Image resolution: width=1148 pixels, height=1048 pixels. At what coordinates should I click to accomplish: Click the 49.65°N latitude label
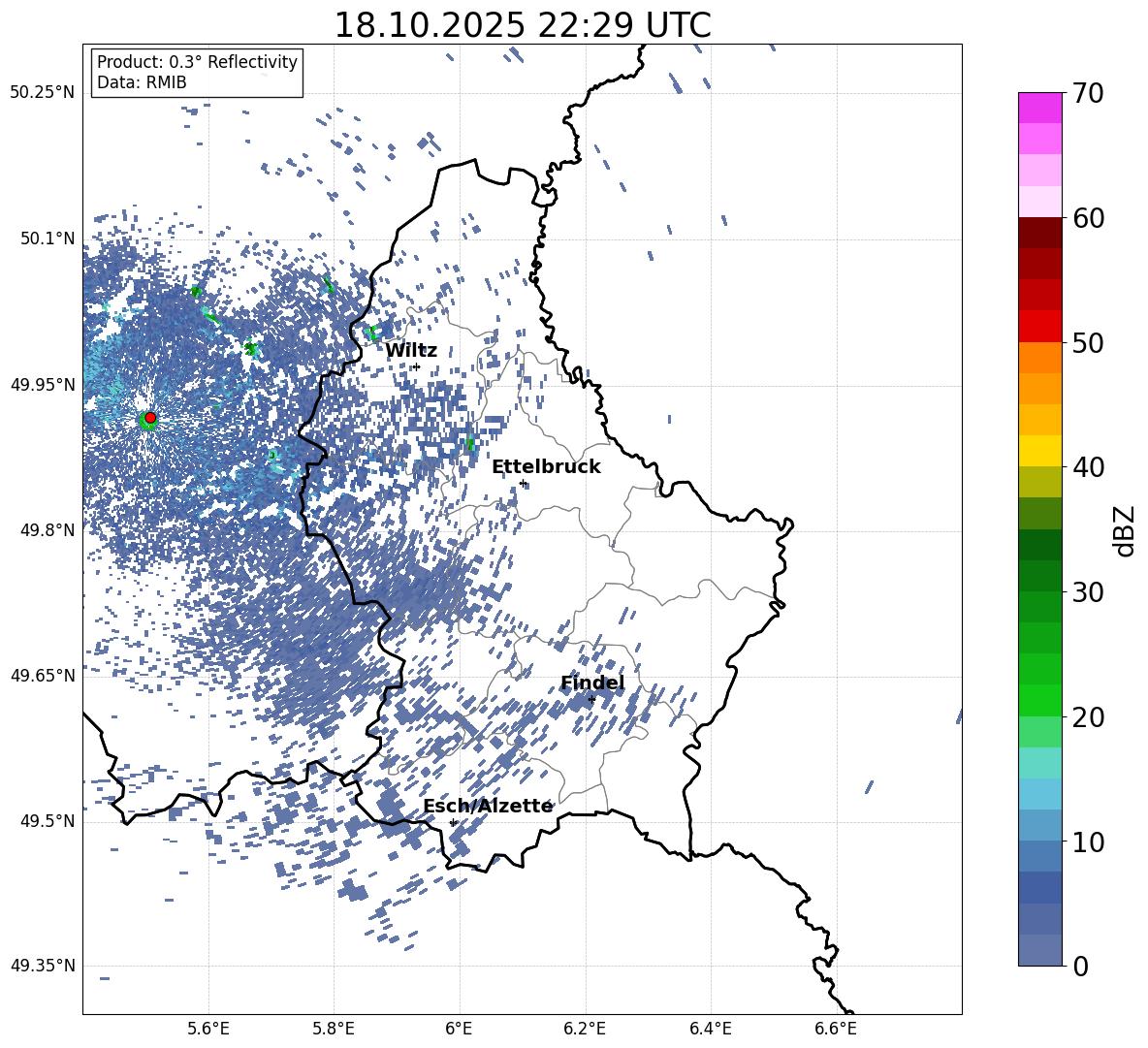44,675
